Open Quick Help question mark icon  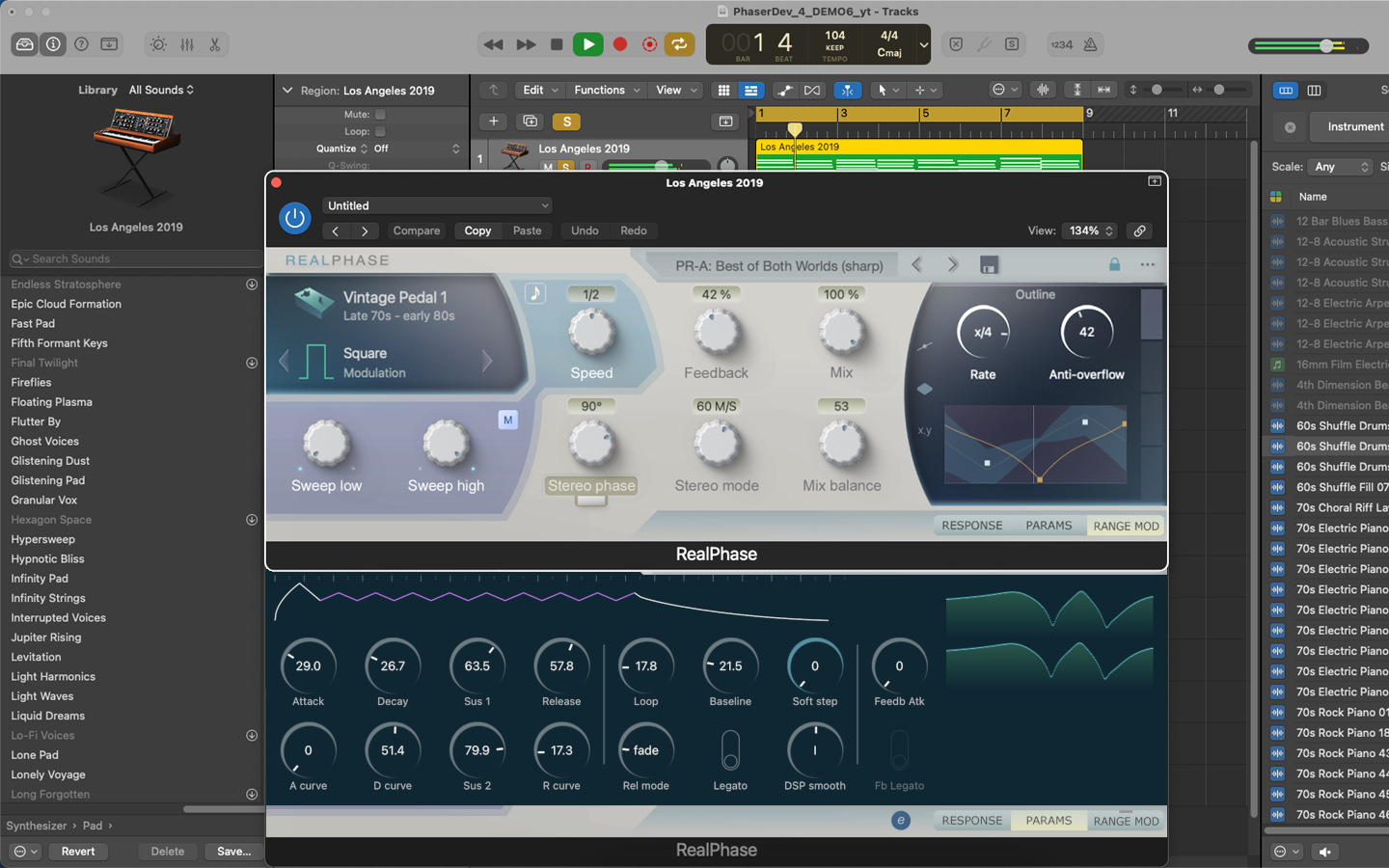click(x=82, y=44)
